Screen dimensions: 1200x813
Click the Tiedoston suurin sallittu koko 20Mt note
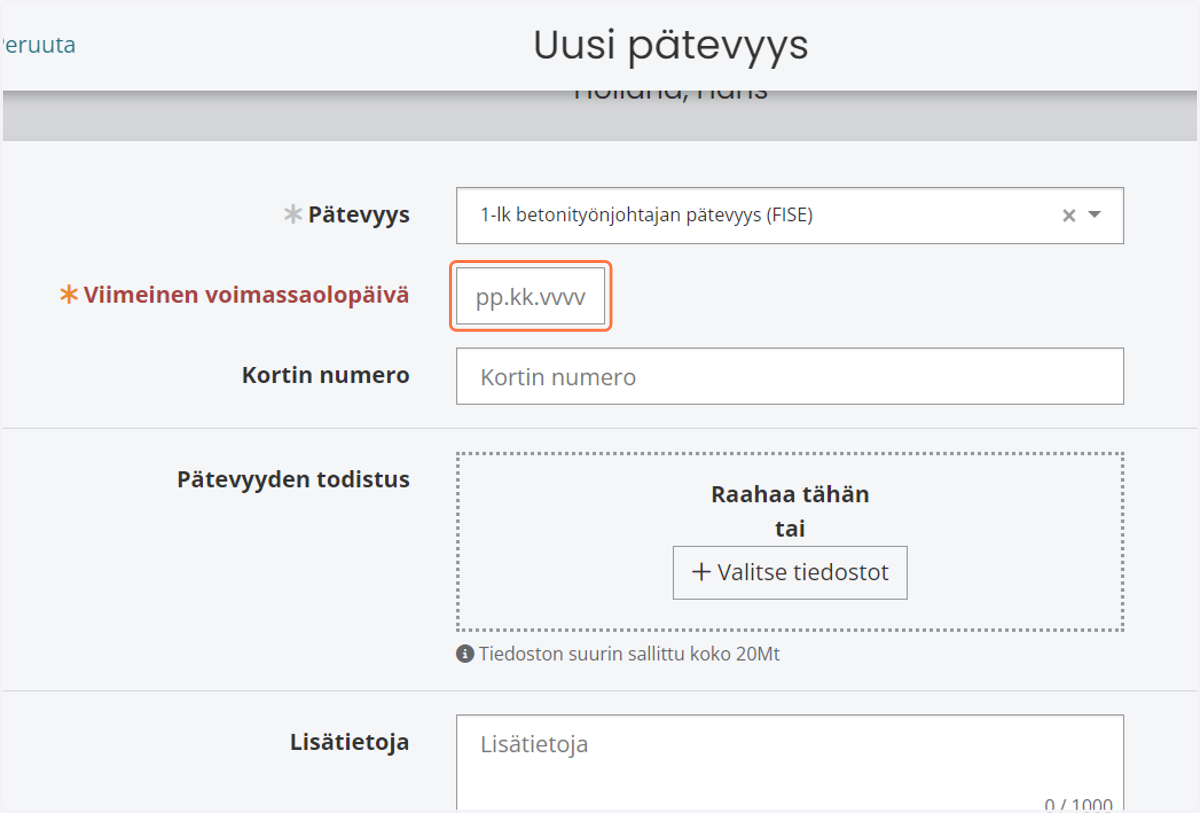(629, 655)
